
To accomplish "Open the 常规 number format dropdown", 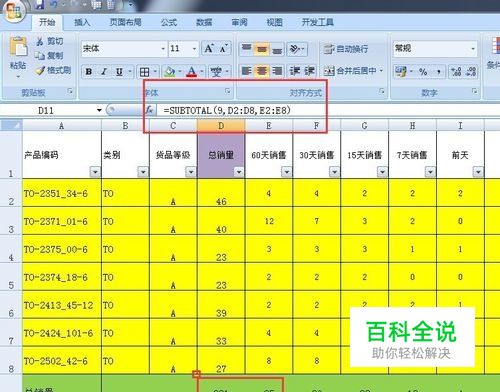I will coord(473,49).
